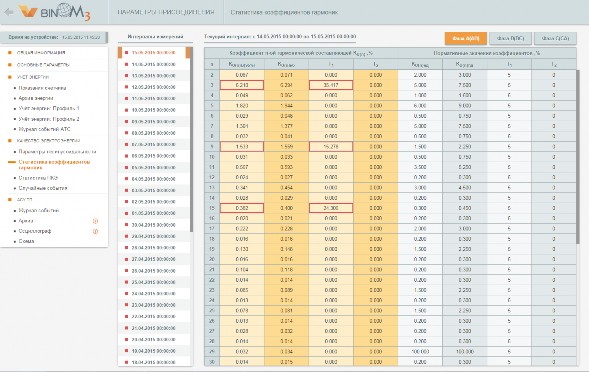The width and height of the screenshot is (589, 372).
Task: Click the interval list vertical scrollbar
Action: tap(191, 139)
